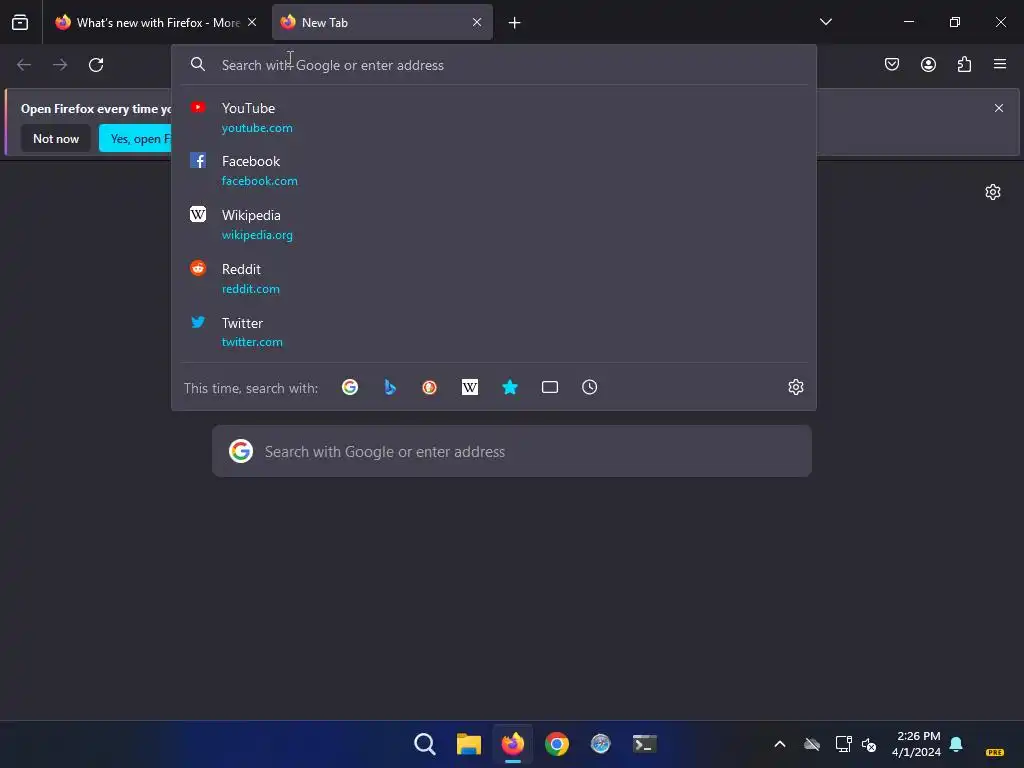This screenshot has height=768, width=1024.
Task: Search this time with Bing
Action: [x=390, y=387]
